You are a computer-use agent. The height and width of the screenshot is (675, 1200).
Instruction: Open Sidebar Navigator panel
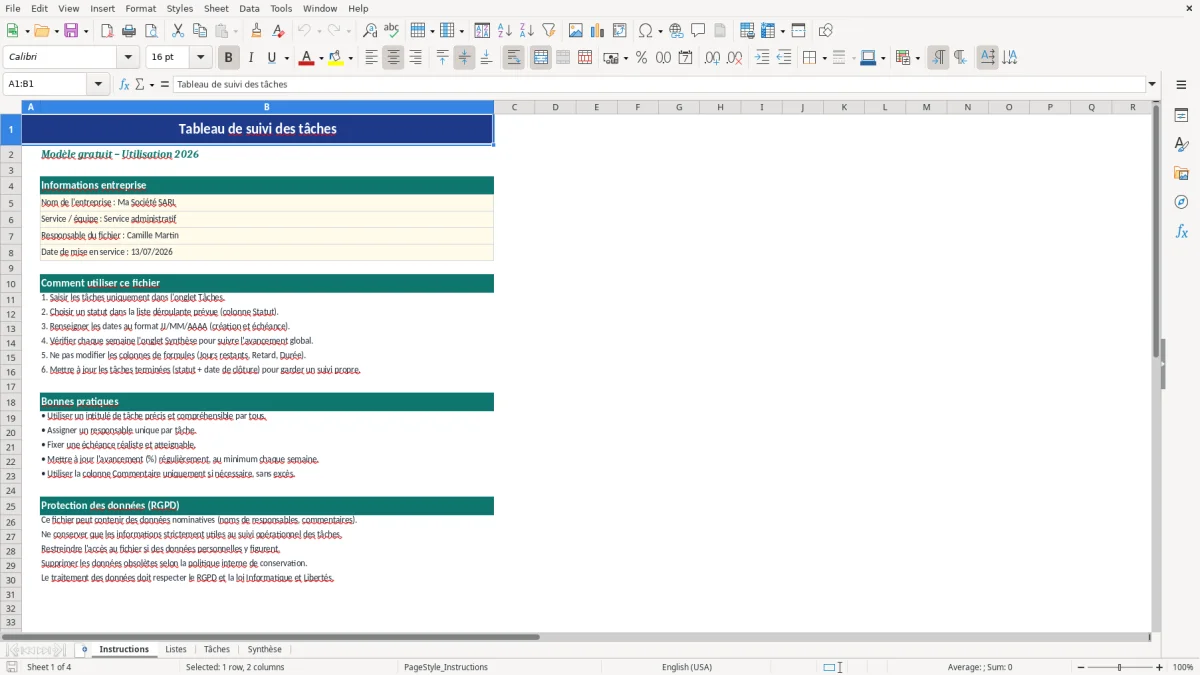tap(1182, 203)
